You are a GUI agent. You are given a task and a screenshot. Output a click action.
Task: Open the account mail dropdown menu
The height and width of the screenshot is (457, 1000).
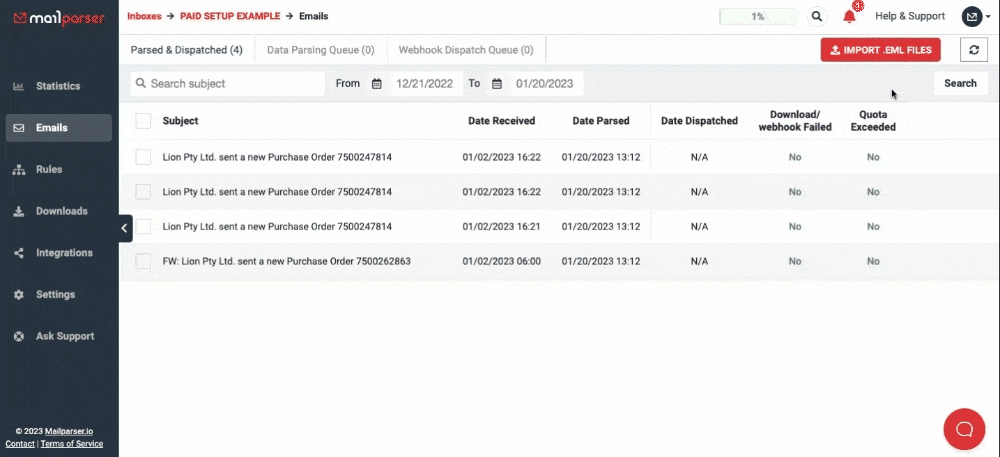point(975,16)
